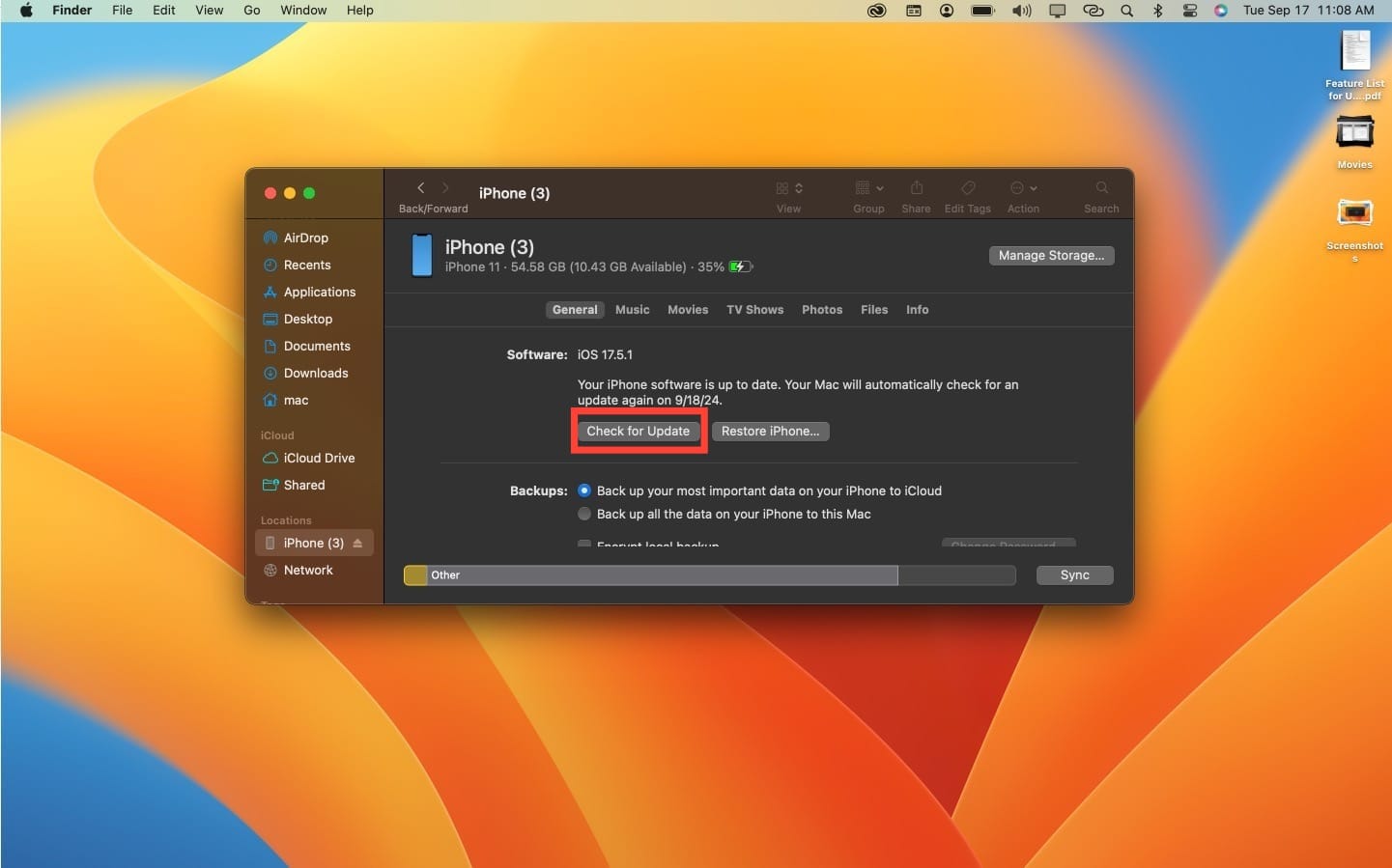The width and height of the screenshot is (1392, 868).
Task: Open the View options dropdown
Action: pyautogui.click(x=789, y=188)
